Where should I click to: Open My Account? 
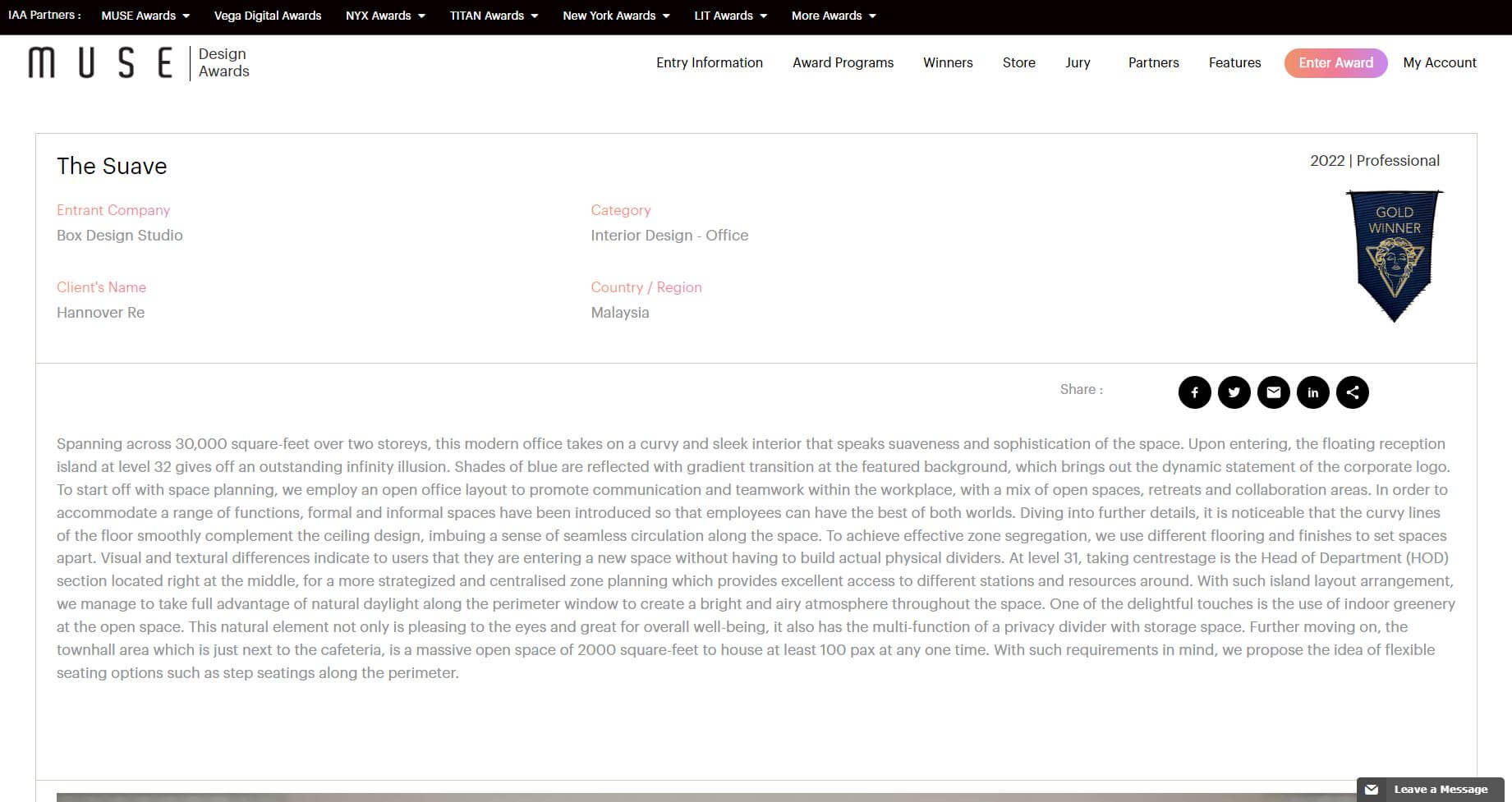tap(1439, 62)
